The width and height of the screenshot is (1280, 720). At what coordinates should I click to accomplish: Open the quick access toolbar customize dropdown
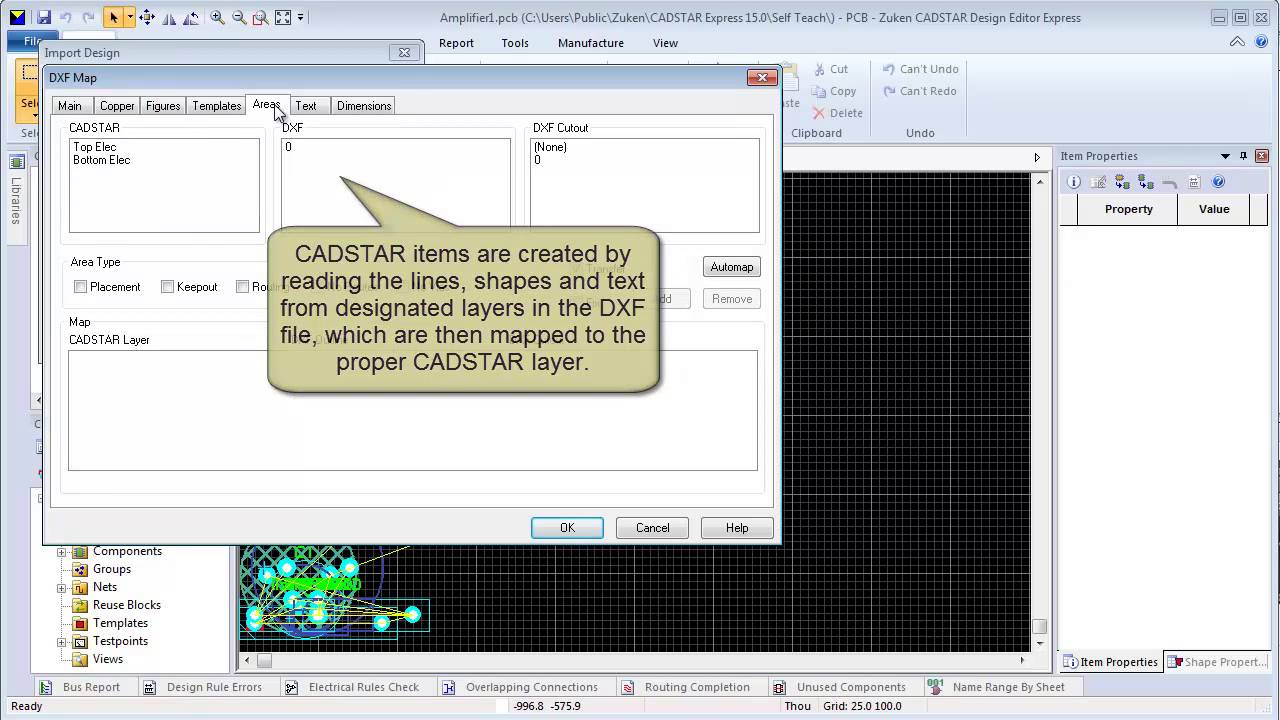[301, 17]
